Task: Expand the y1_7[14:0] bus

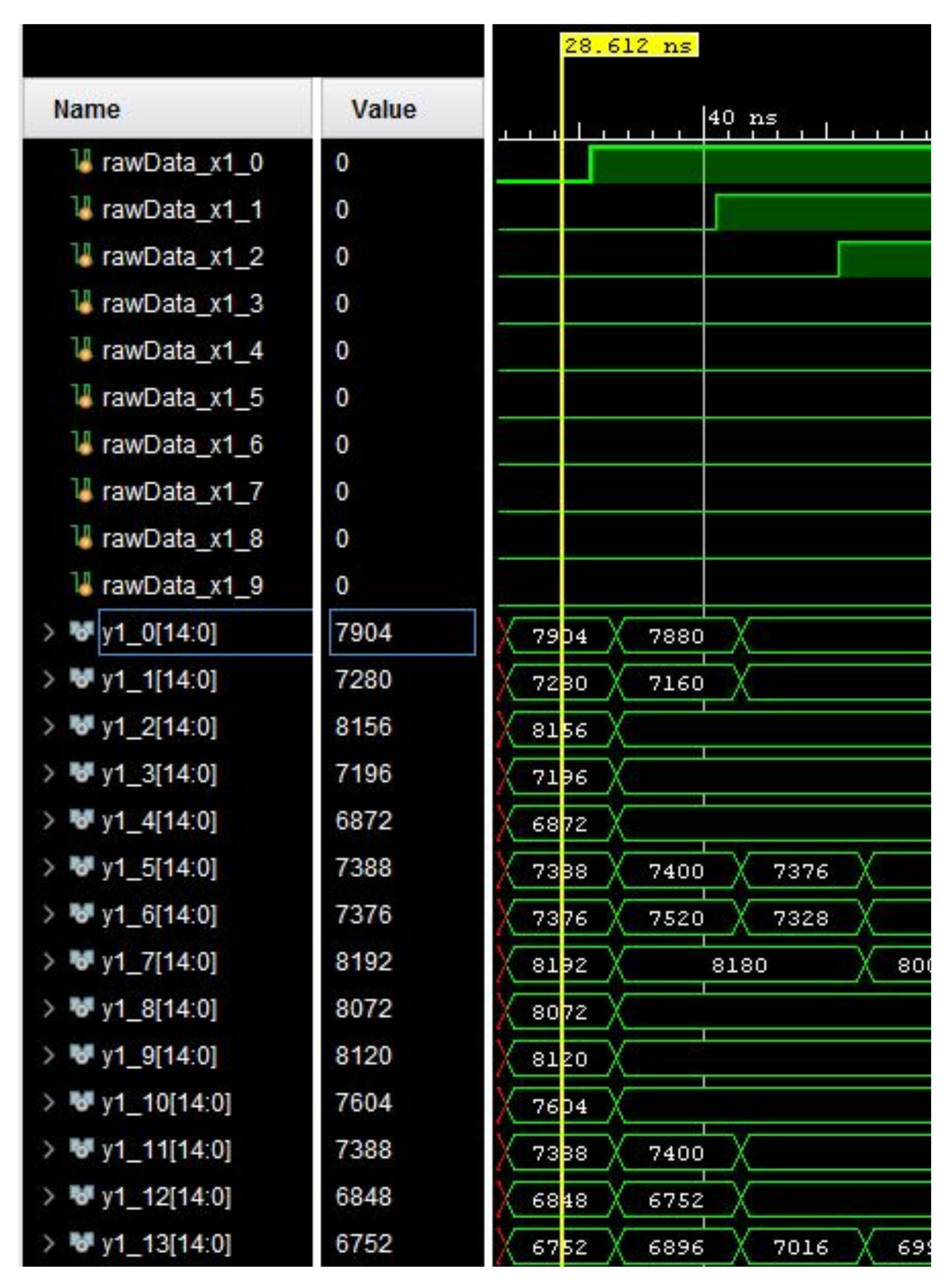Action: pyautogui.click(x=49, y=962)
